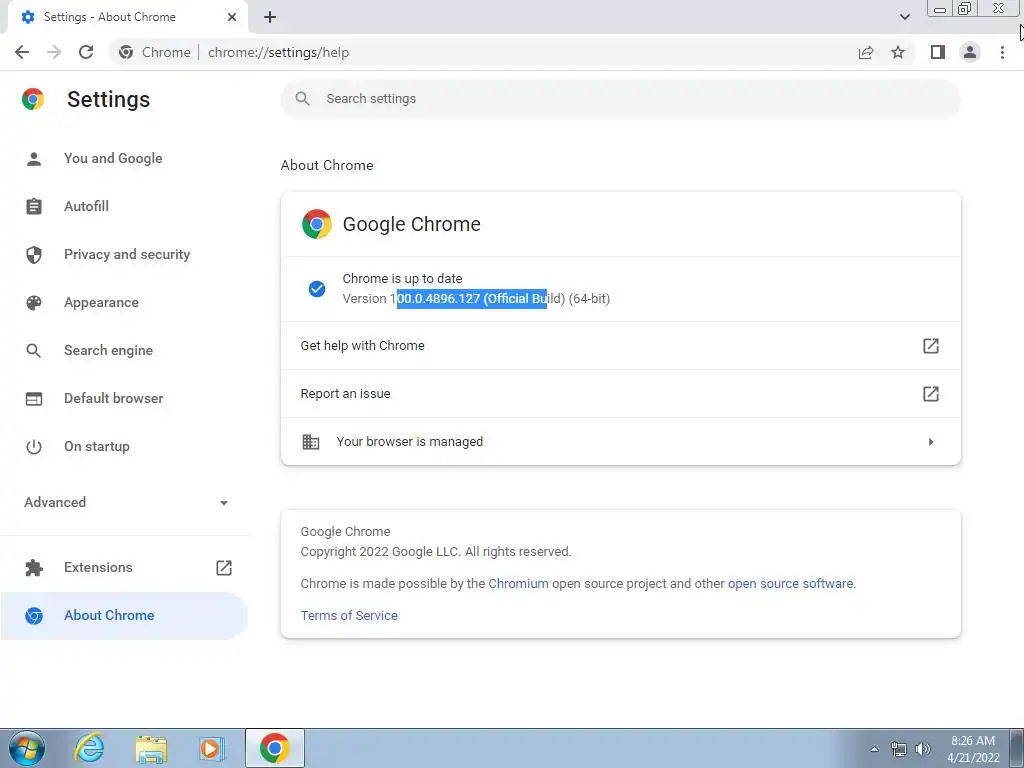Reload the settings page
Image resolution: width=1024 pixels, height=768 pixels.
click(86, 52)
